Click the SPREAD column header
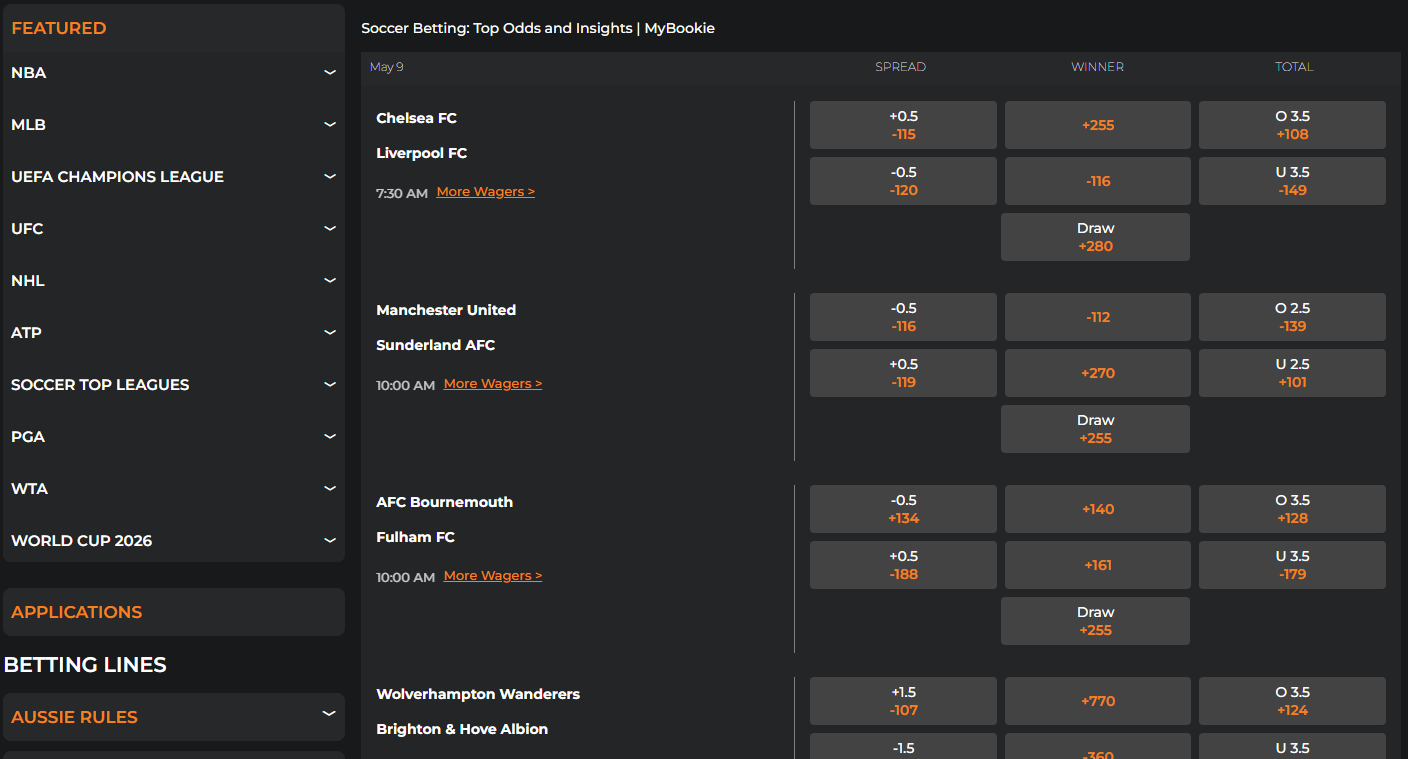This screenshot has height=759, width=1408. point(900,67)
